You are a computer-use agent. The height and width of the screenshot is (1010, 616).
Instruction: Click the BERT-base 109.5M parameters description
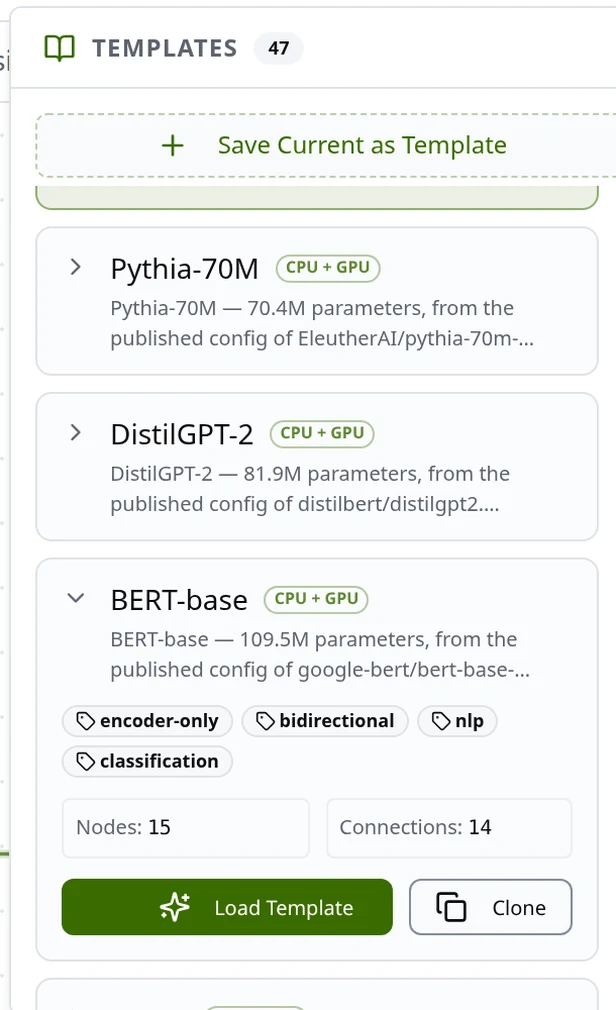click(320, 654)
